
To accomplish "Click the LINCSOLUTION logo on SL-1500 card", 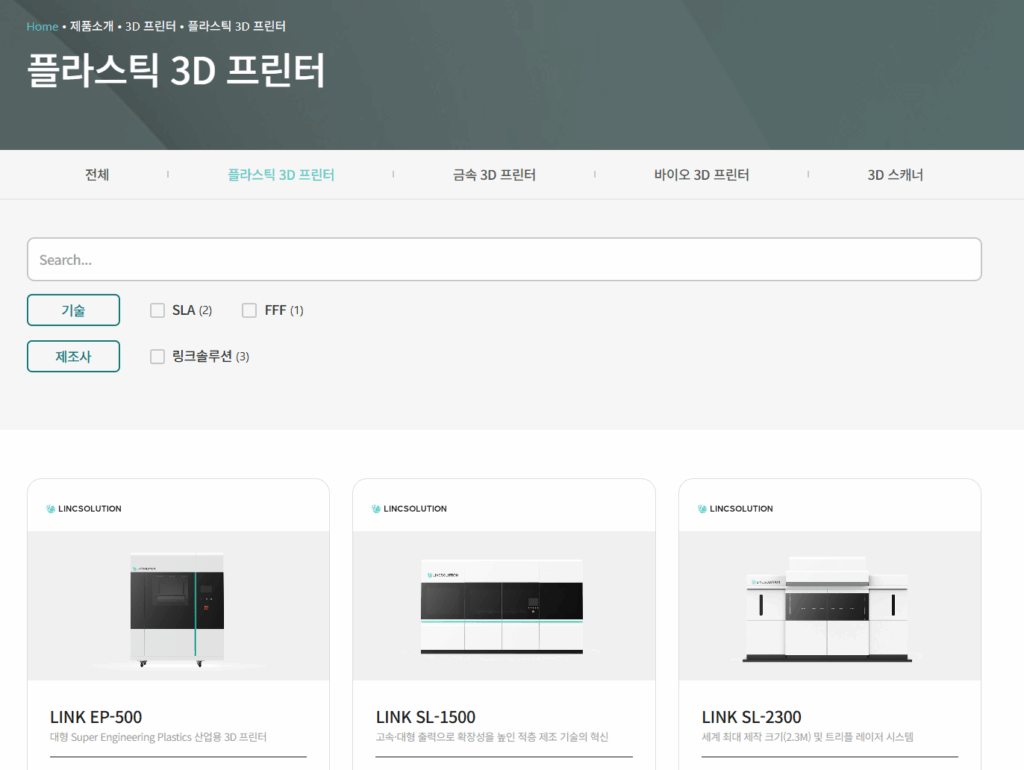I will [x=410, y=509].
